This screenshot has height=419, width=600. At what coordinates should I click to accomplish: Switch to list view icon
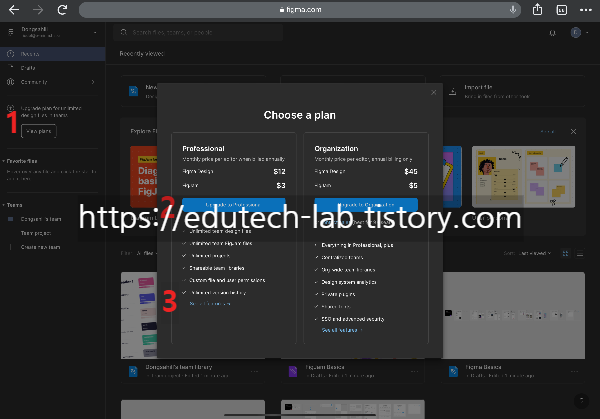(x=580, y=253)
